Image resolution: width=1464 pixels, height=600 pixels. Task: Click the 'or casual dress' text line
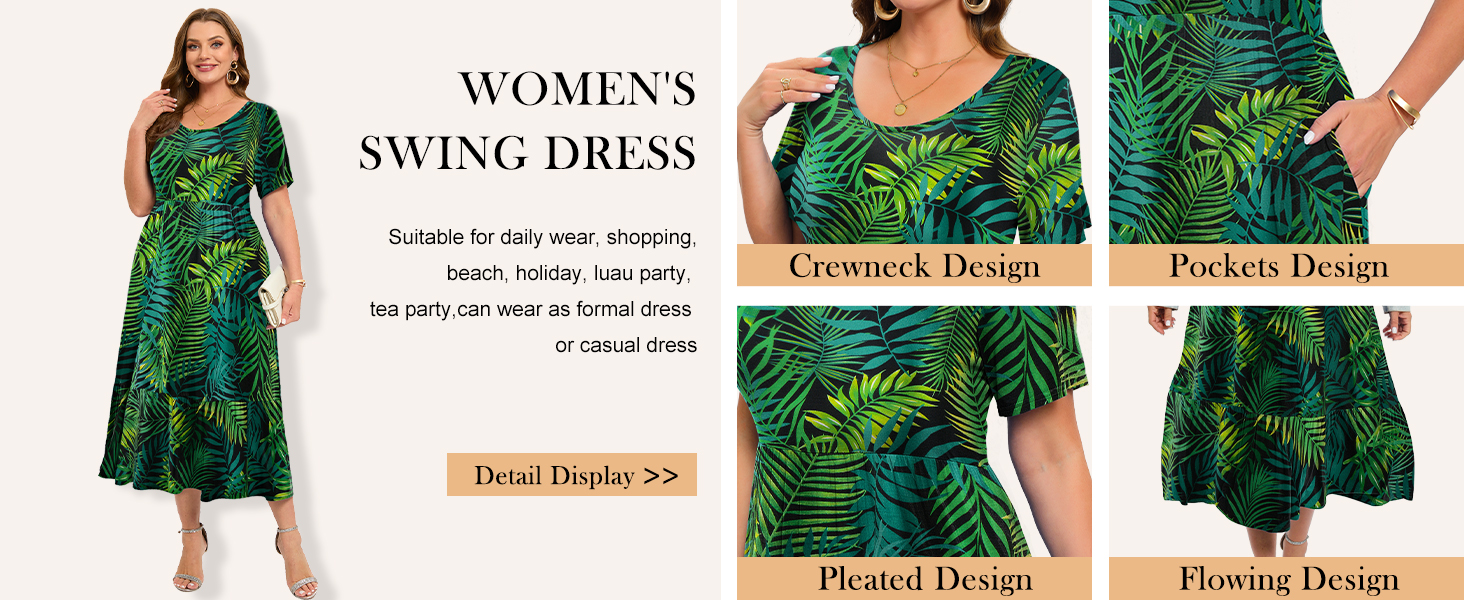point(626,345)
